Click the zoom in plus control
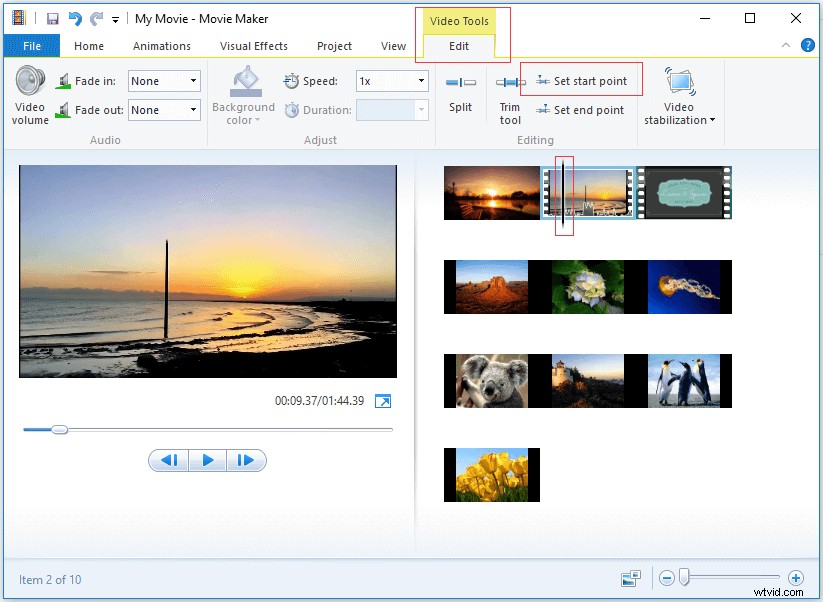The width and height of the screenshot is (823, 602). [797, 578]
